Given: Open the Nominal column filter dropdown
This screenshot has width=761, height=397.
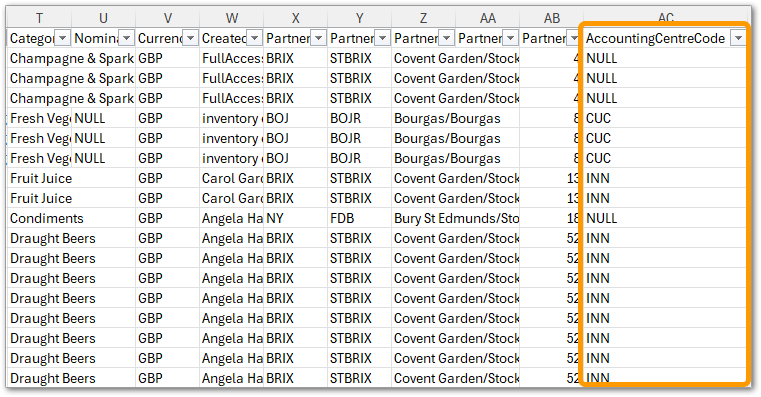Looking at the screenshot, I should (127, 38).
